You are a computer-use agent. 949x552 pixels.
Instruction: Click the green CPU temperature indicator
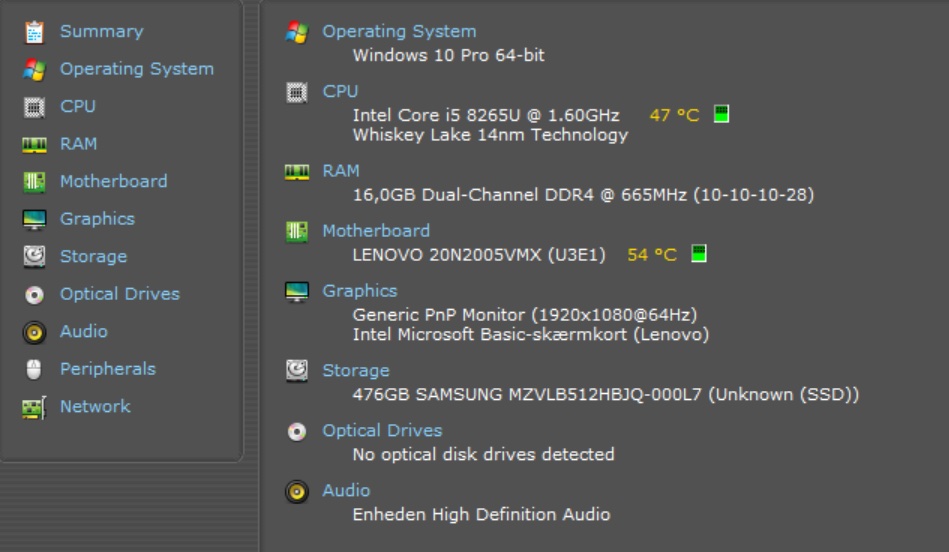click(x=721, y=114)
